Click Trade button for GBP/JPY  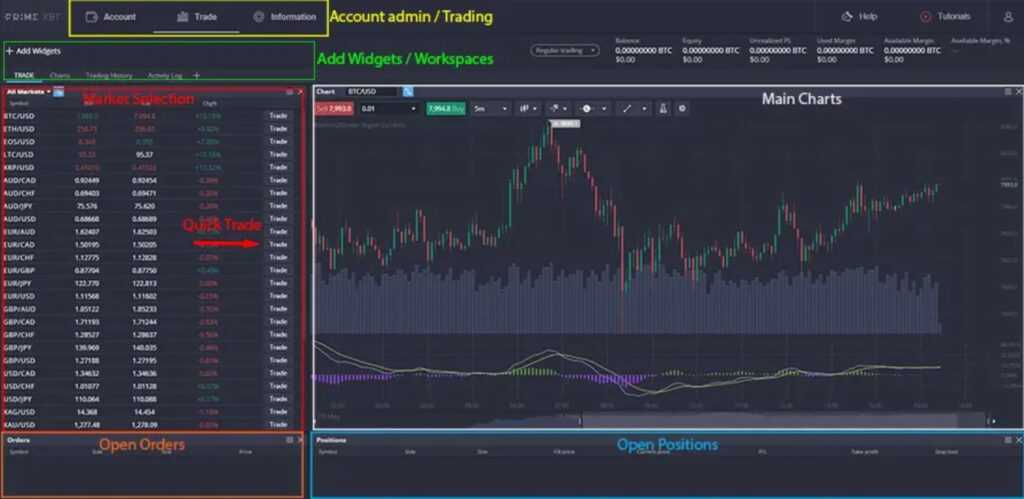click(278, 347)
